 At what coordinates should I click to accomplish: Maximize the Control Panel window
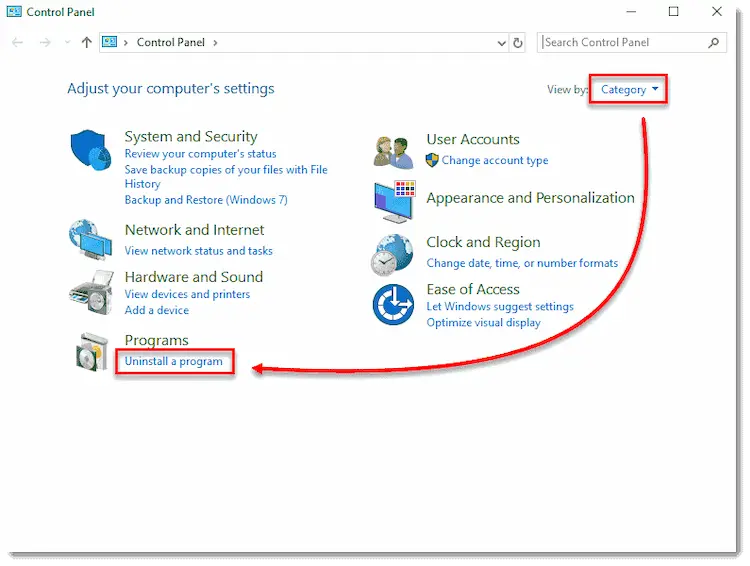pos(673,11)
